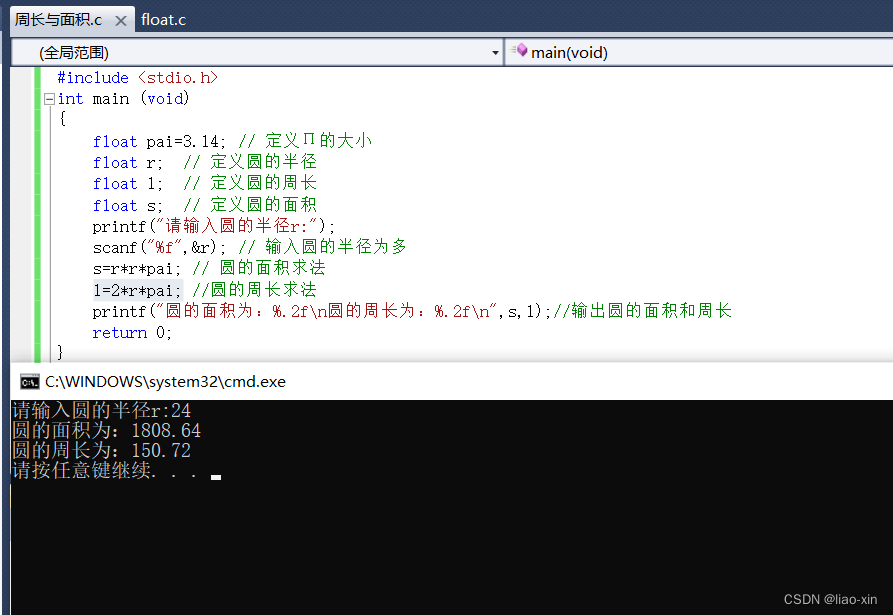Viewport: 893px width, 615px height.
Task: Click on the return 0 statement
Action: (132, 333)
